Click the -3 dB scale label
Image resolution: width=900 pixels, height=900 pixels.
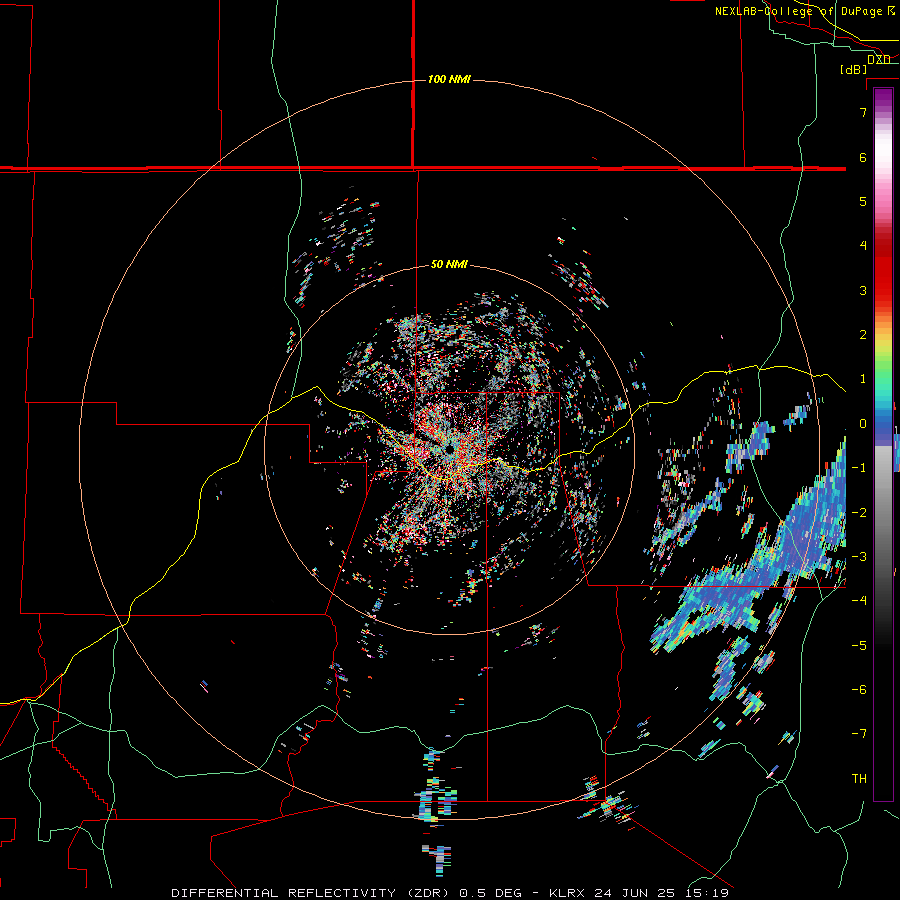pos(859,557)
